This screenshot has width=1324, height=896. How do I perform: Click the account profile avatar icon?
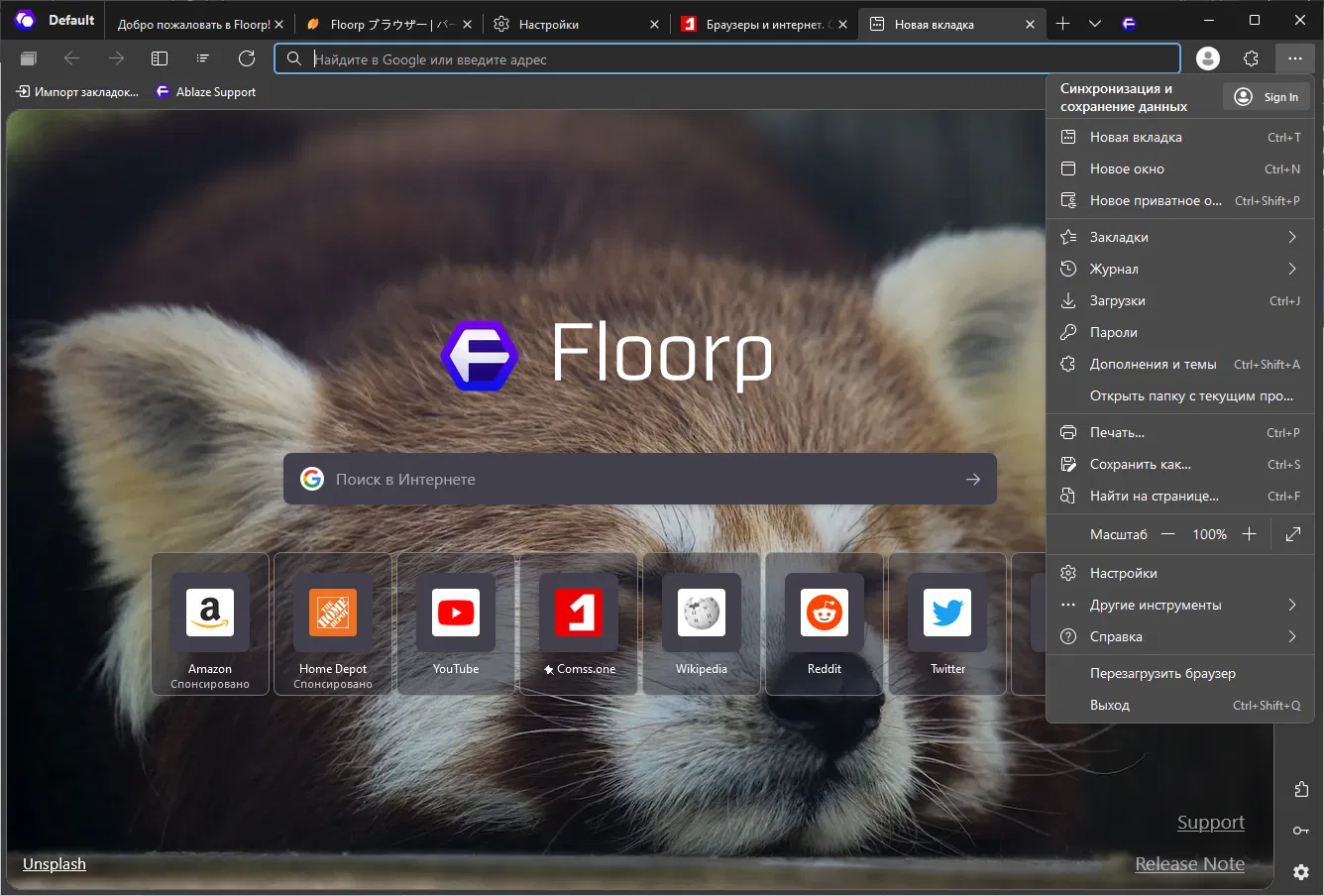click(x=1207, y=58)
